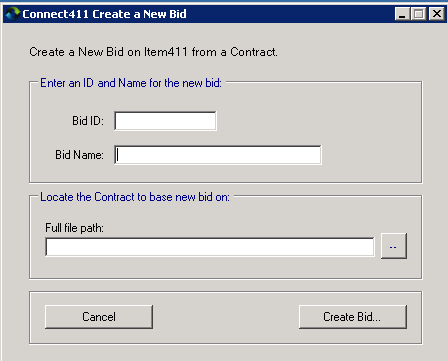Maximize the Connect411 dialog window
The height and width of the screenshot is (361, 448).
click(x=419, y=14)
